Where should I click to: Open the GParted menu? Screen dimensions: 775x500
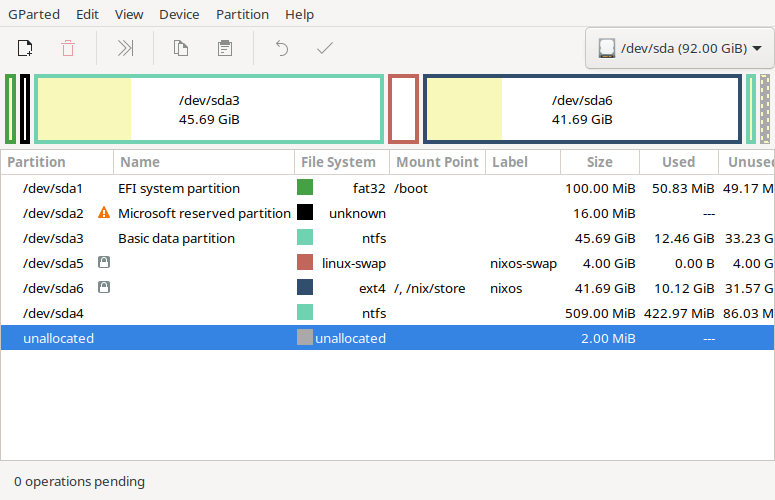[x=34, y=15]
